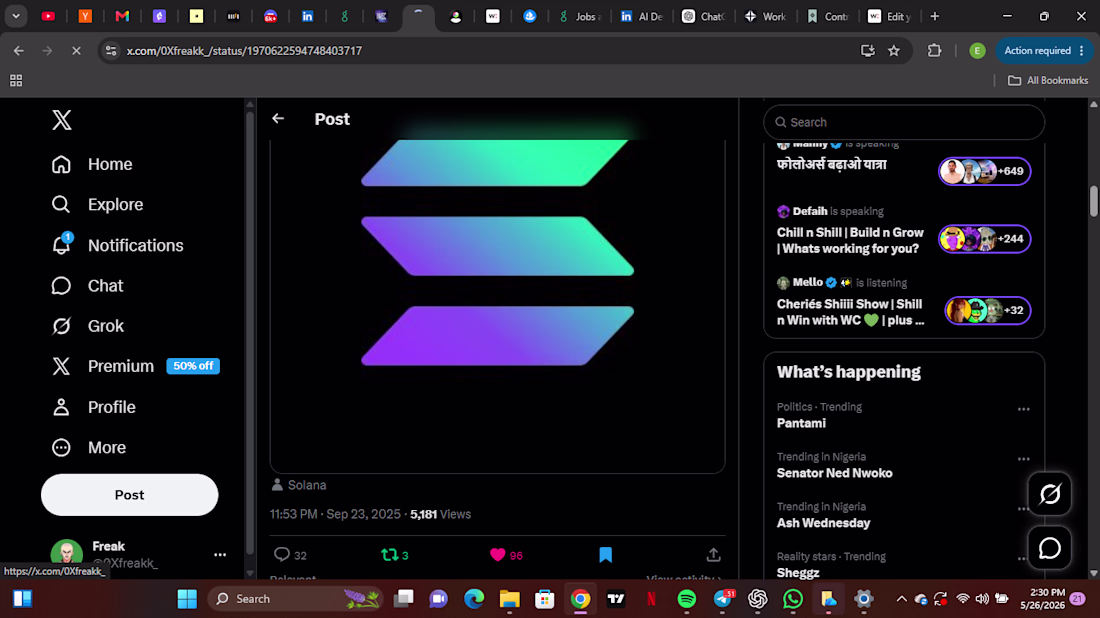The height and width of the screenshot is (618, 1100).
Task: Open Sheggz trending topic
Action: click(798, 572)
